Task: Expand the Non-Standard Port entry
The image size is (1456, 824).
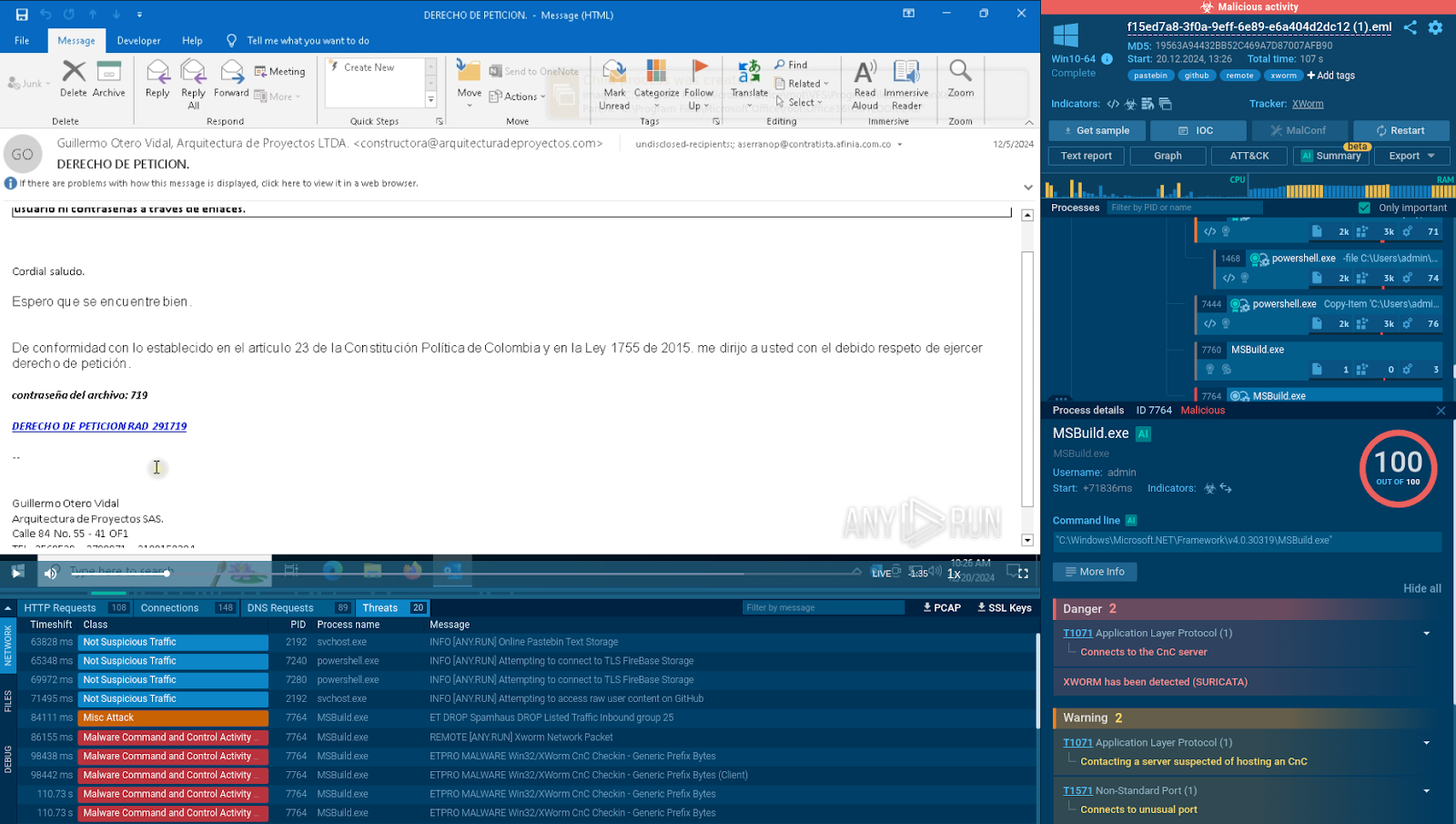Action: pos(1426,791)
